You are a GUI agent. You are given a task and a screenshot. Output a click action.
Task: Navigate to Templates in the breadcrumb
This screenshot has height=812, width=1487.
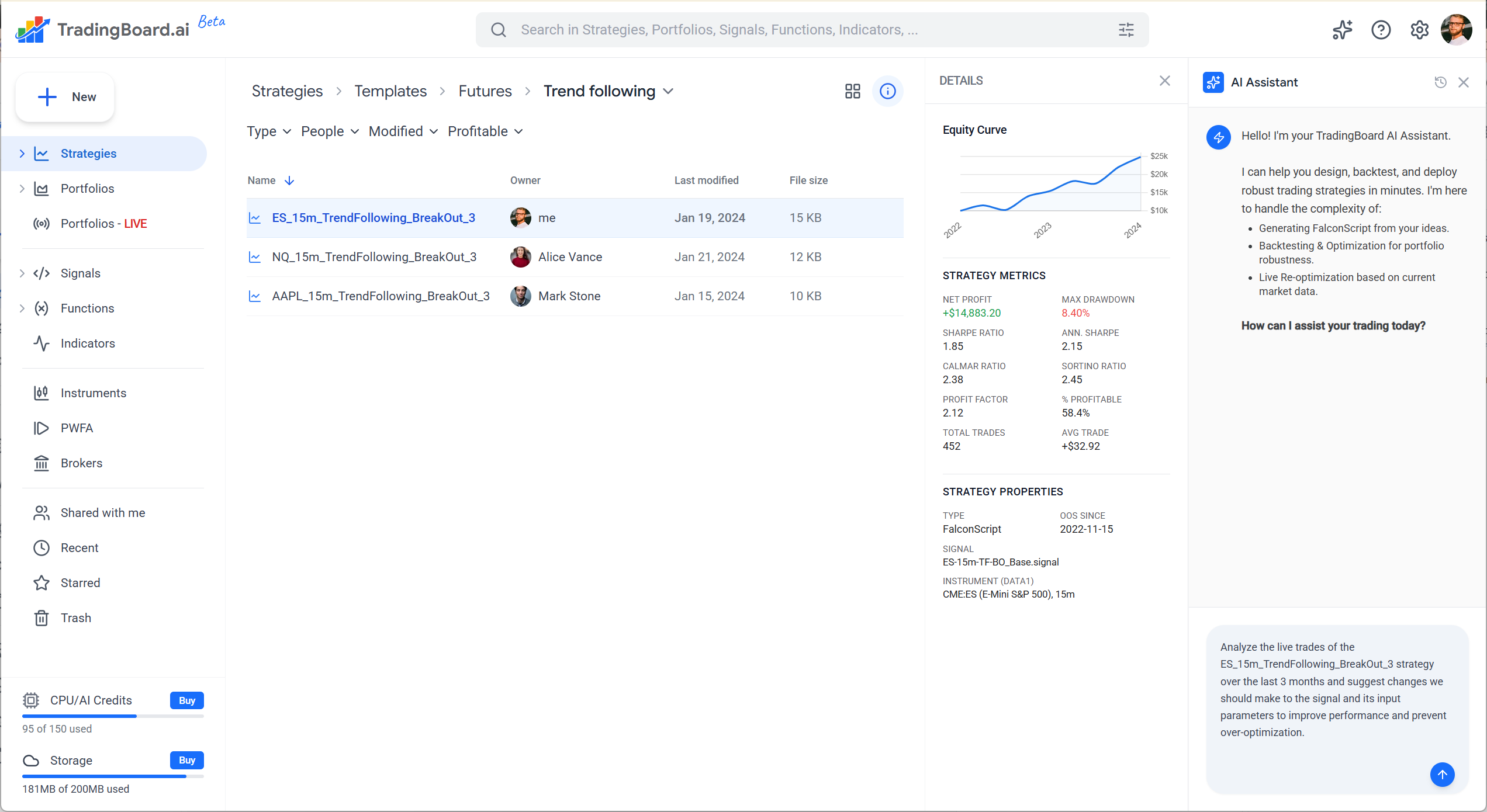390,91
